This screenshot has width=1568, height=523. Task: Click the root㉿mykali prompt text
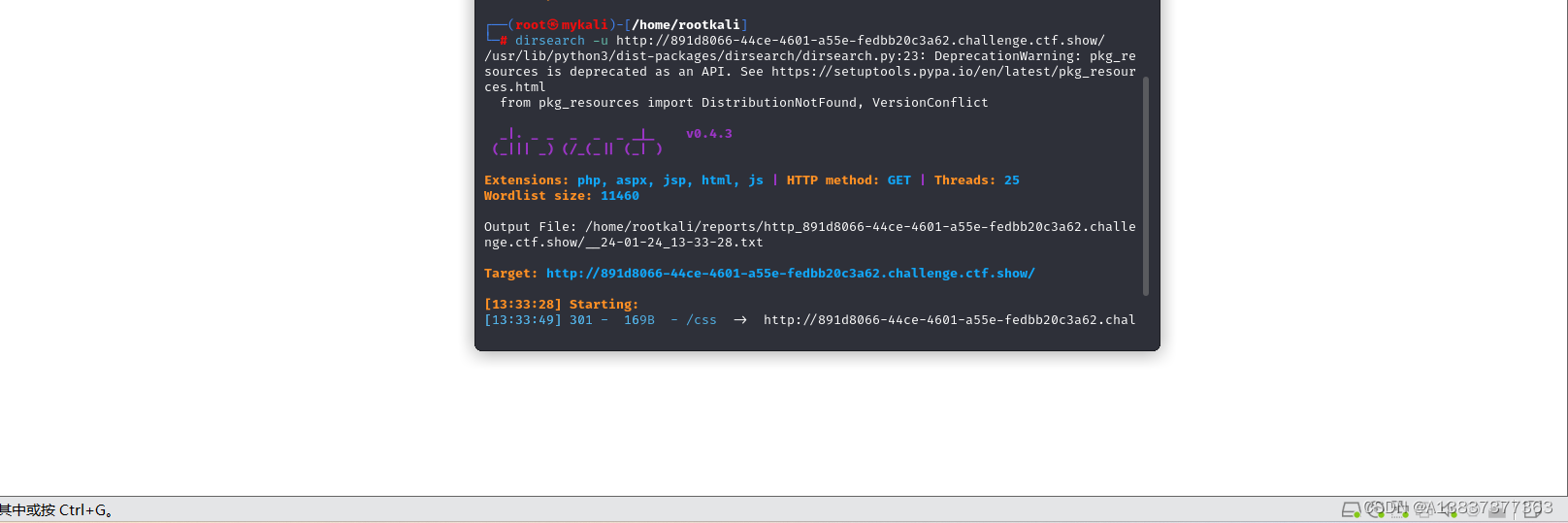click(562, 24)
